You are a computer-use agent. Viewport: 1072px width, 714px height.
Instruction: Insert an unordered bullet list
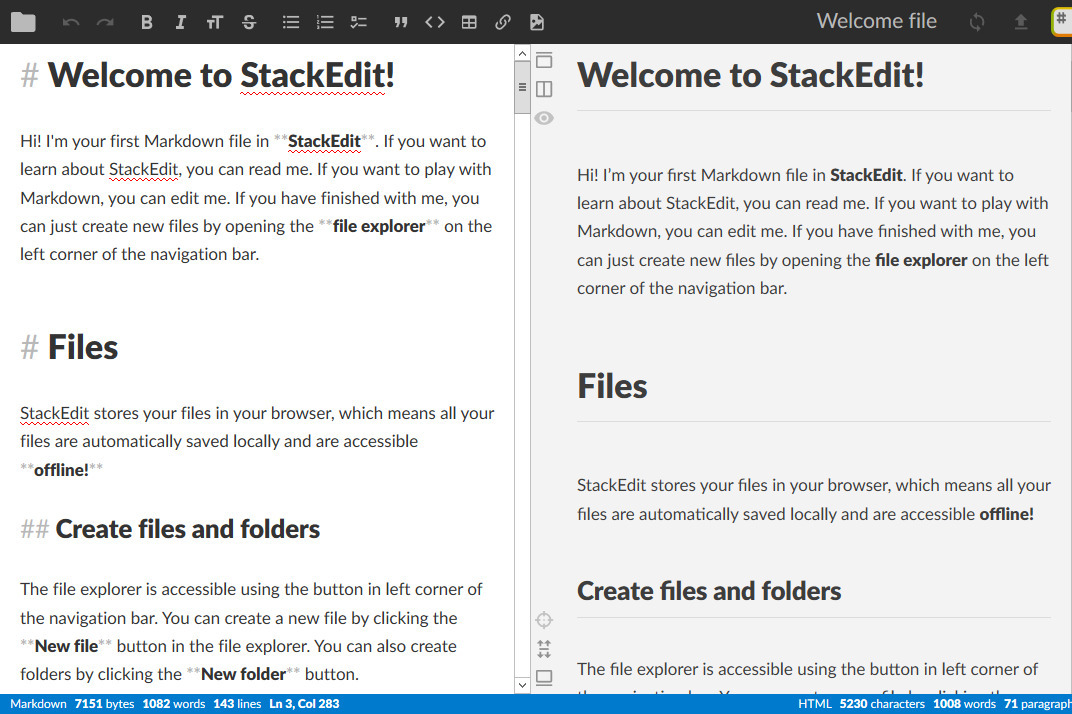tap(291, 23)
